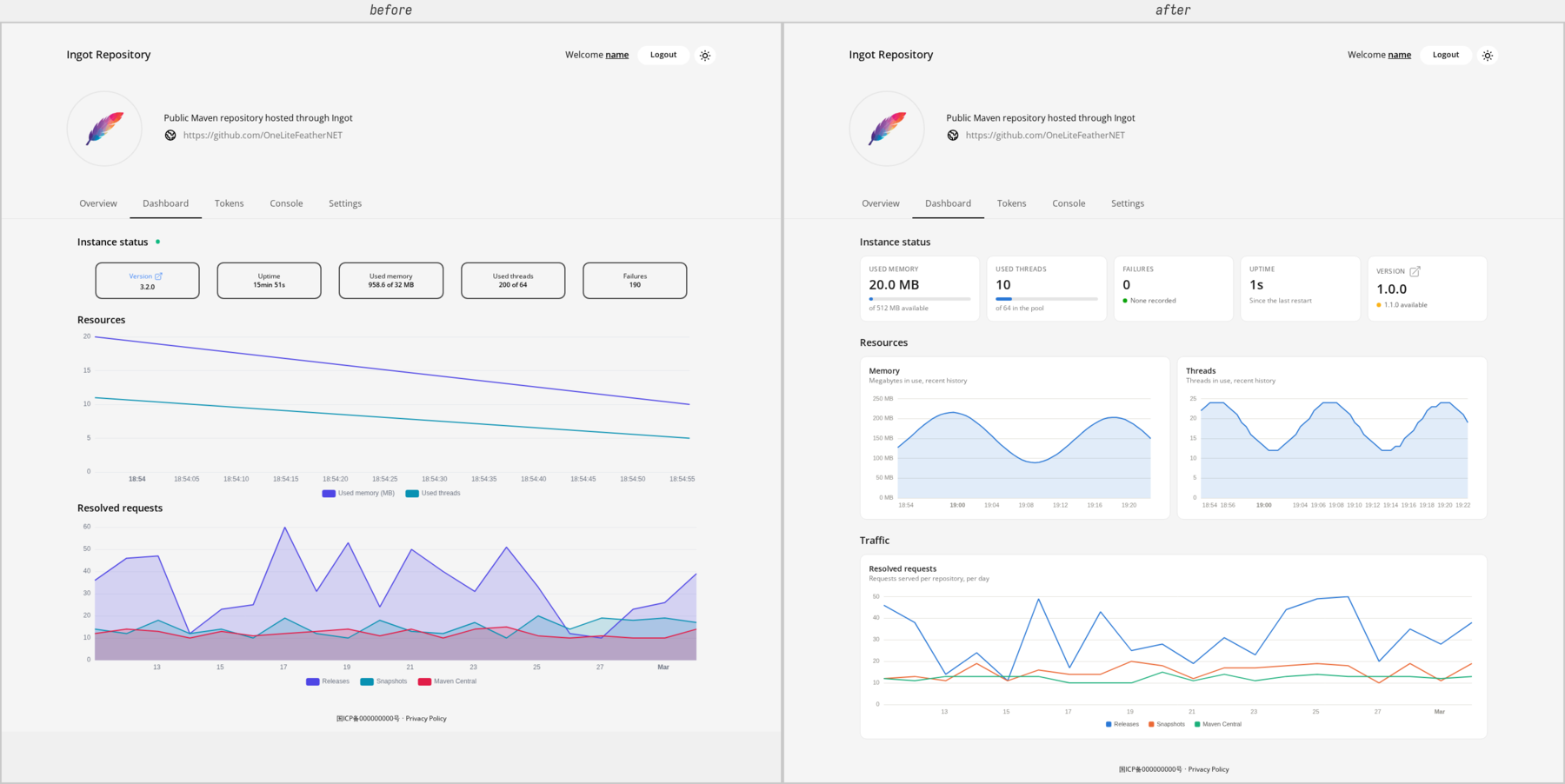Click the used memory progress bar, after panel
Viewport: 1565px width, 784px height.
point(920,299)
